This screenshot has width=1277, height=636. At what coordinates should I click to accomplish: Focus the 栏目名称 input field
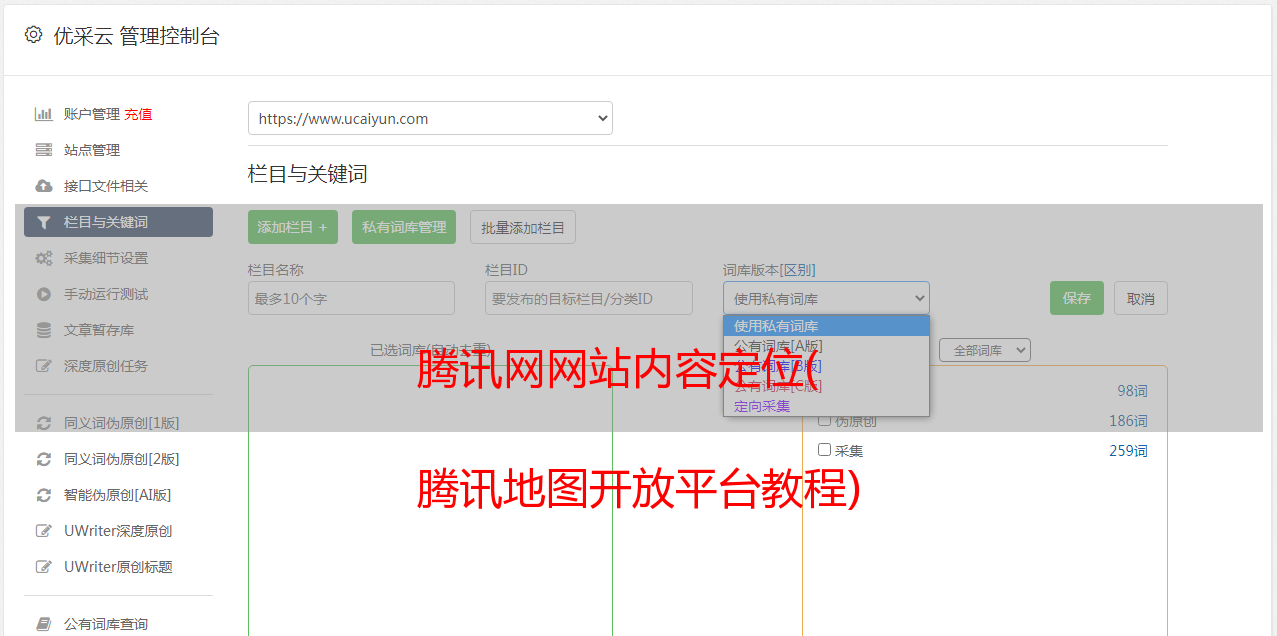pos(351,298)
